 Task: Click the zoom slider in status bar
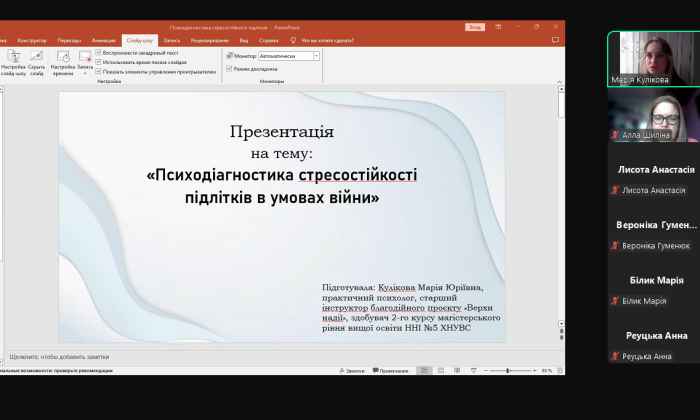508,370
